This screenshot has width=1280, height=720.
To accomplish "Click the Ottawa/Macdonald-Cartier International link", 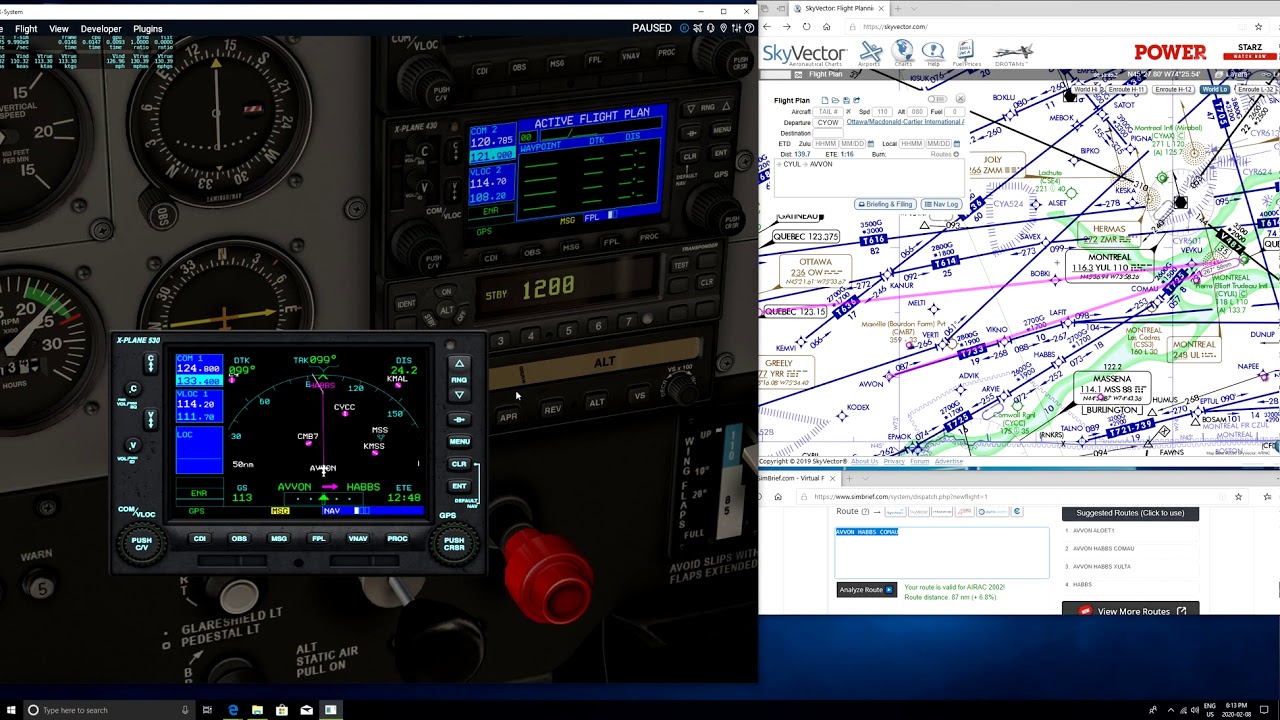I will [x=906, y=122].
